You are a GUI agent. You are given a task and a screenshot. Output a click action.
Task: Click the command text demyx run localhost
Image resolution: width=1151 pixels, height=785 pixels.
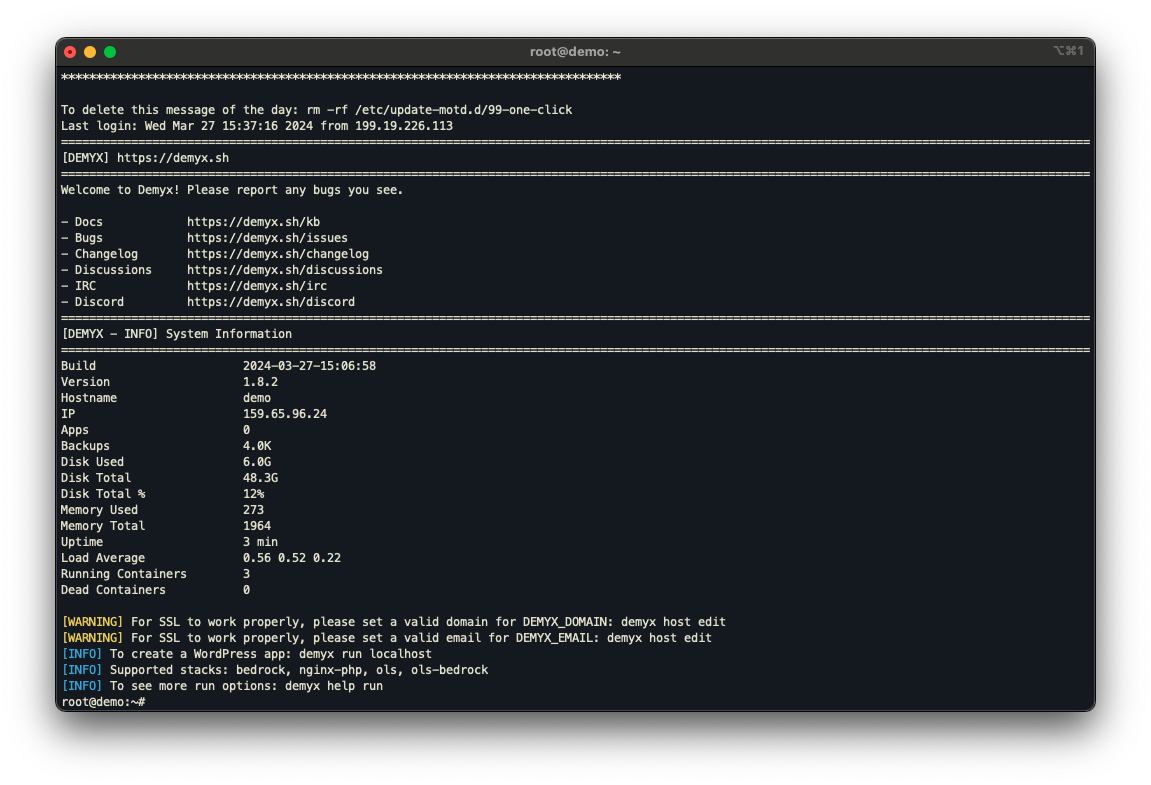click(x=365, y=654)
